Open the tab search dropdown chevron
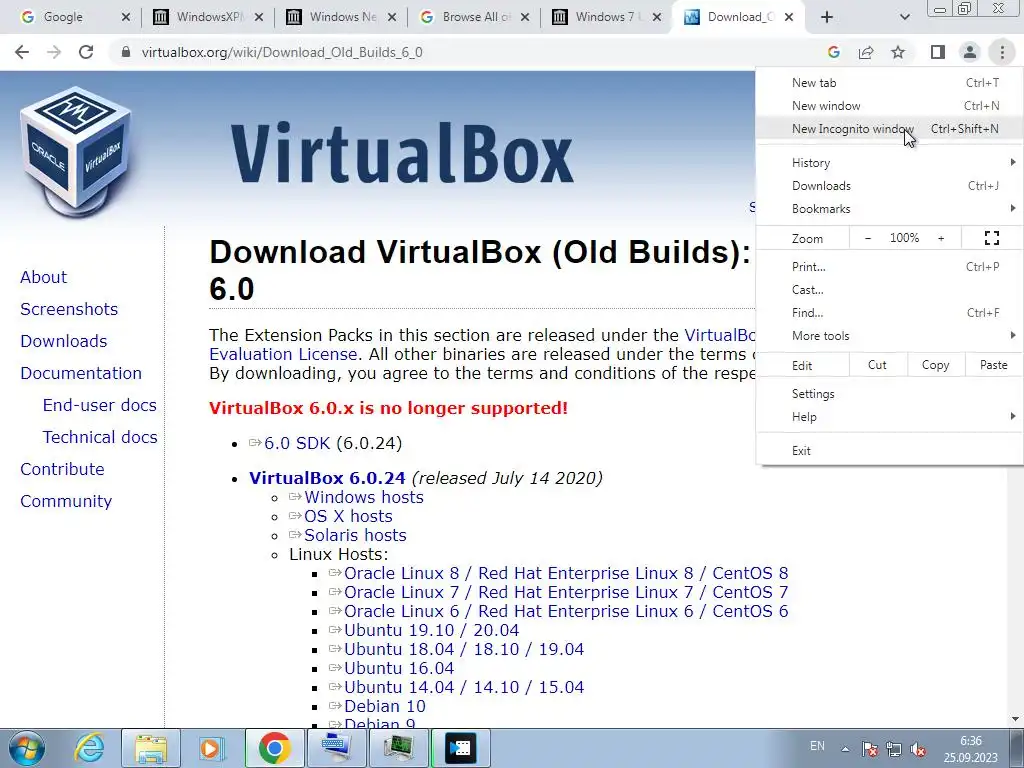The width and height of the screenshot is (1024, 768). pyautogui.click(x=904, y=18)
